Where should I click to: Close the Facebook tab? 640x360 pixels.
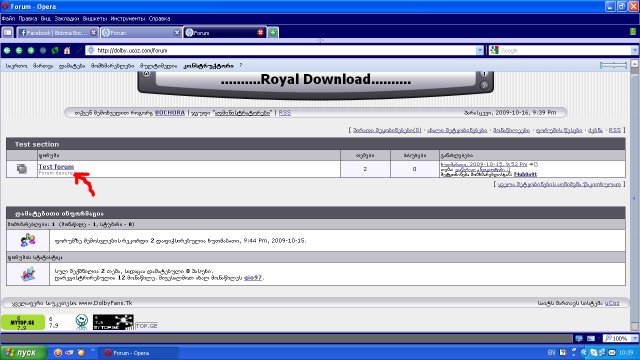[93, 33]
